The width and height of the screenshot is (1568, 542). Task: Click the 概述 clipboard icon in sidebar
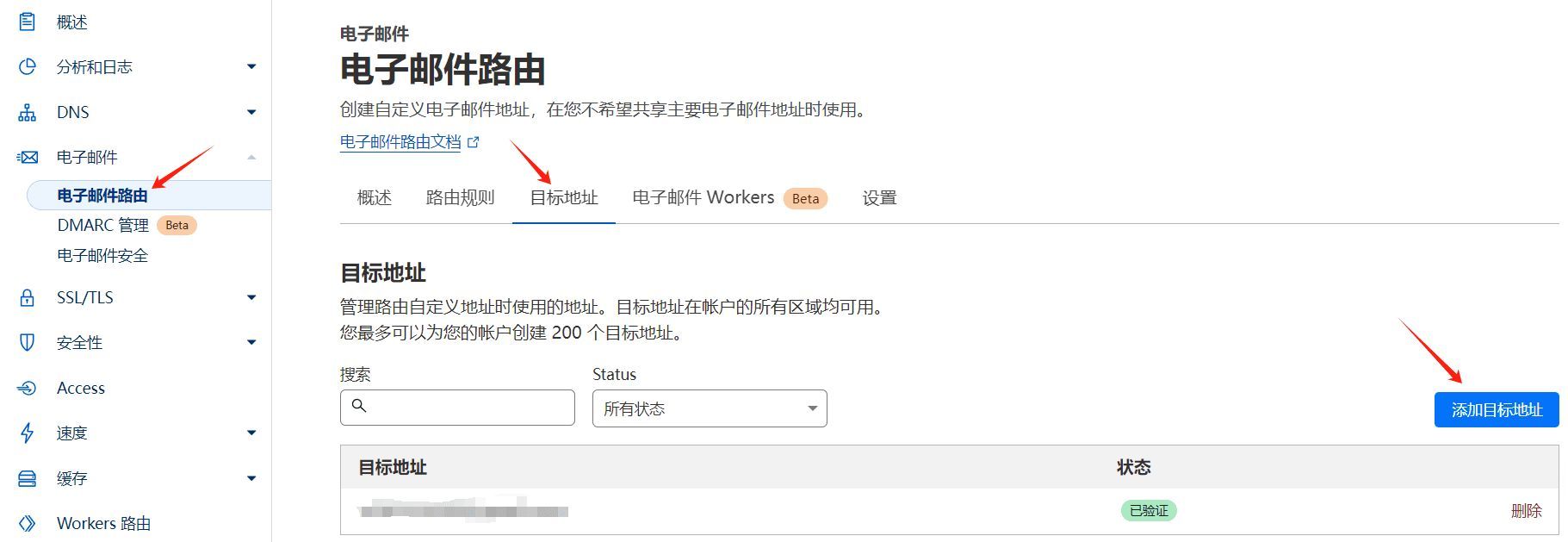pyautogui.click(x=28, y=22)
